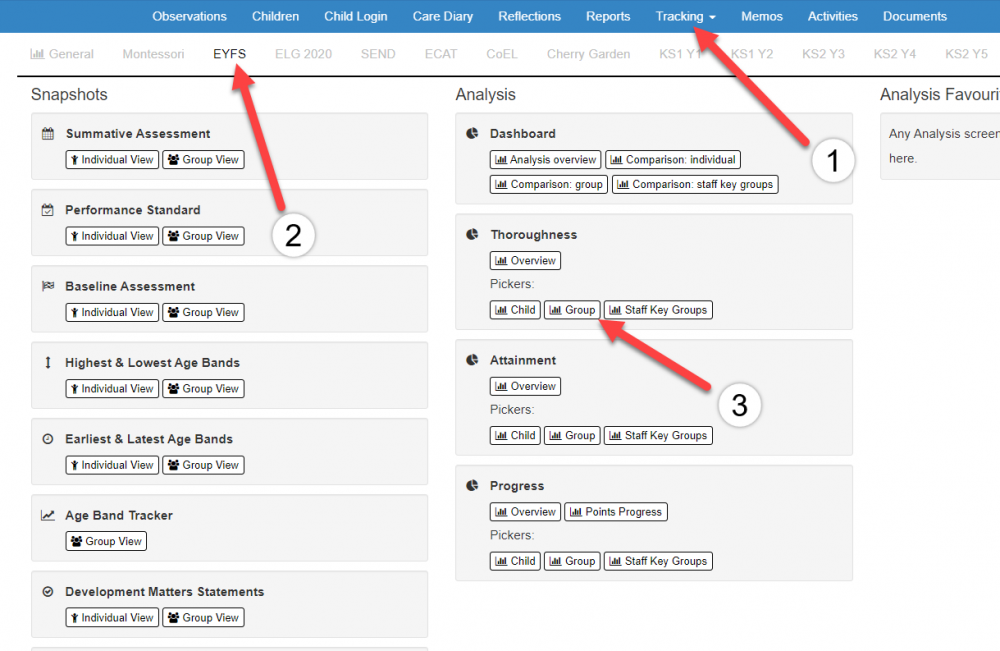Select the EYFS tab

pos(229,54)
